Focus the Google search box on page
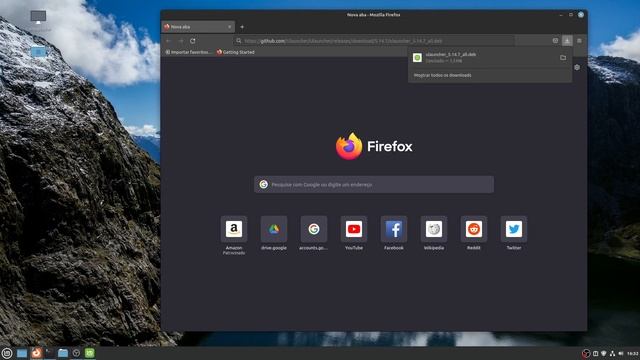The image size is (640, 360). [x=374, y=184]
